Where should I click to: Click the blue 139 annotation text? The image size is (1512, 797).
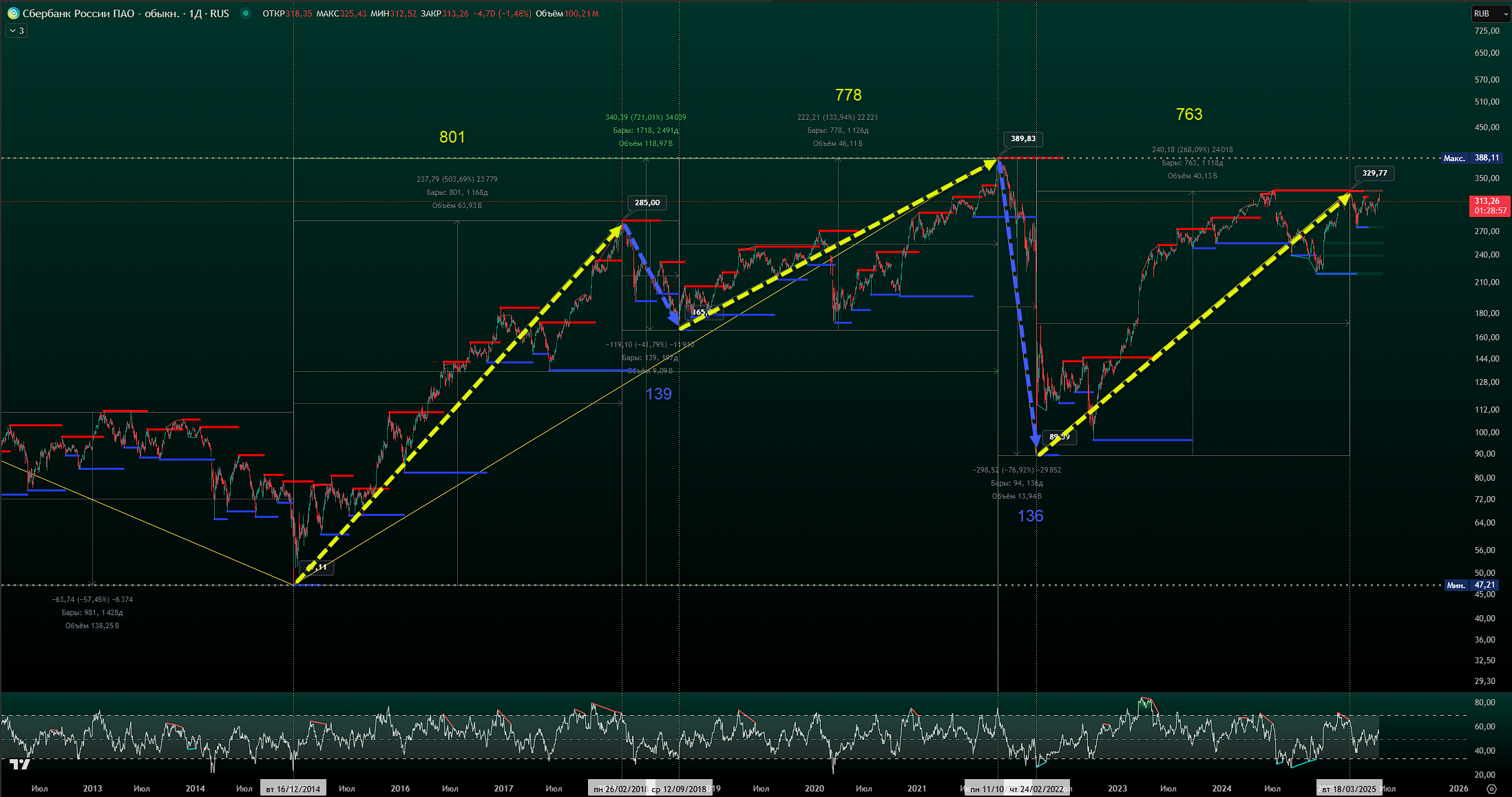(x=659, y=394)
